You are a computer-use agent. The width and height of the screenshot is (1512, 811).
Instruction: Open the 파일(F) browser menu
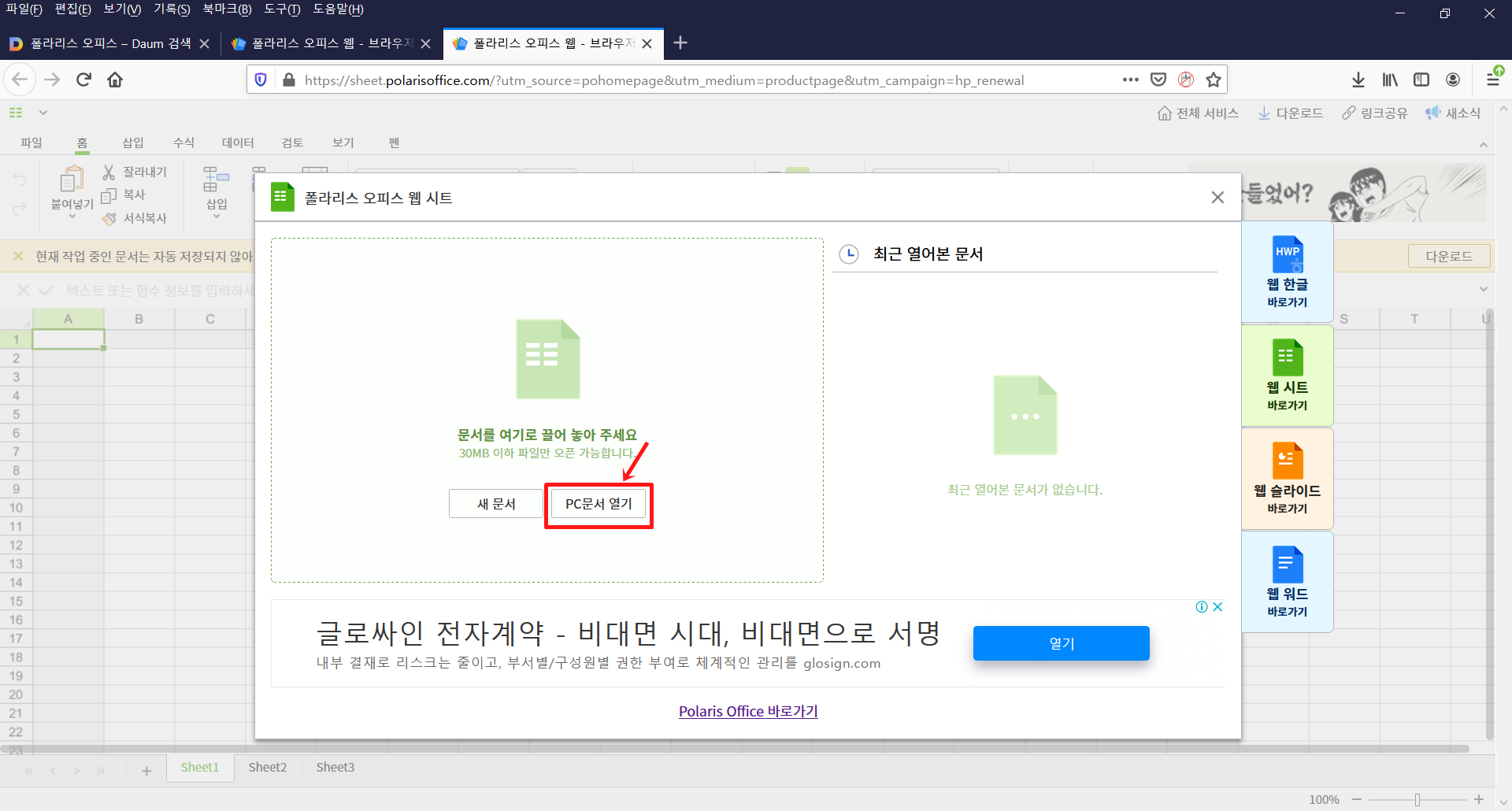tap(24, 9)
